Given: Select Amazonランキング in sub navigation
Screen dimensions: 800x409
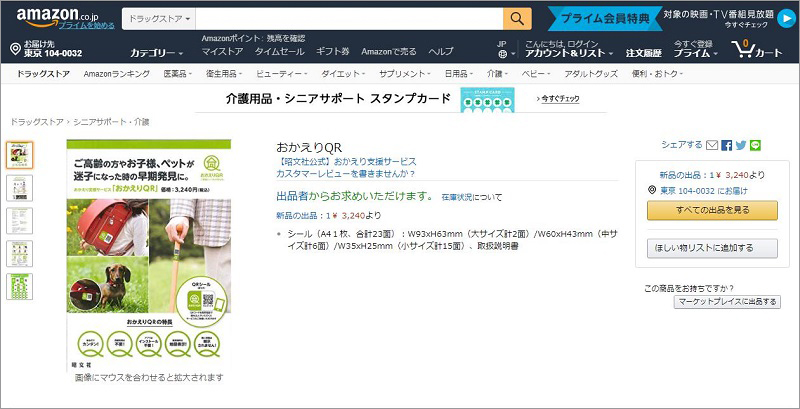Looking at the screenshot, I should click(x=117, y=74).
